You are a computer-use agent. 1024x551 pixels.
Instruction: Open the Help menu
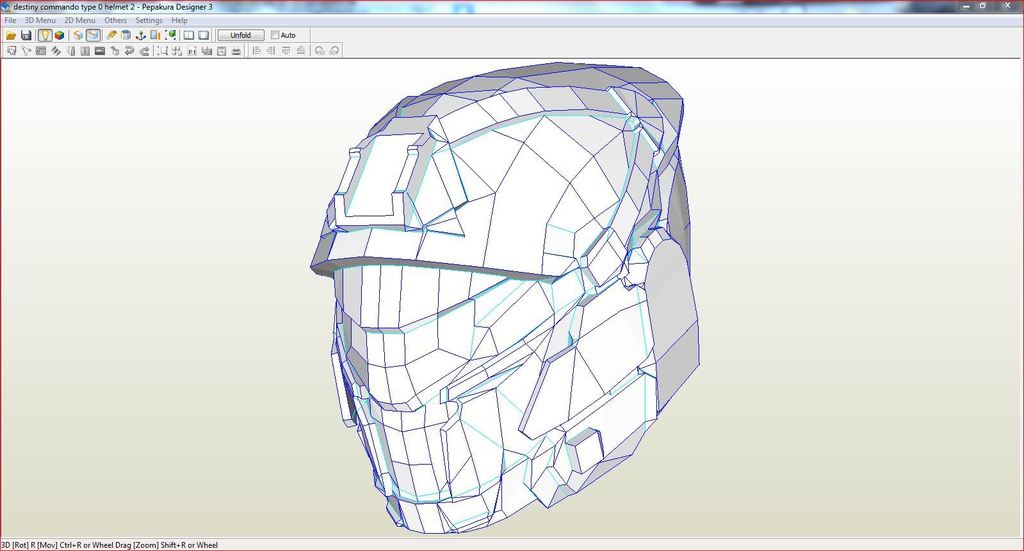click(180, 20)
